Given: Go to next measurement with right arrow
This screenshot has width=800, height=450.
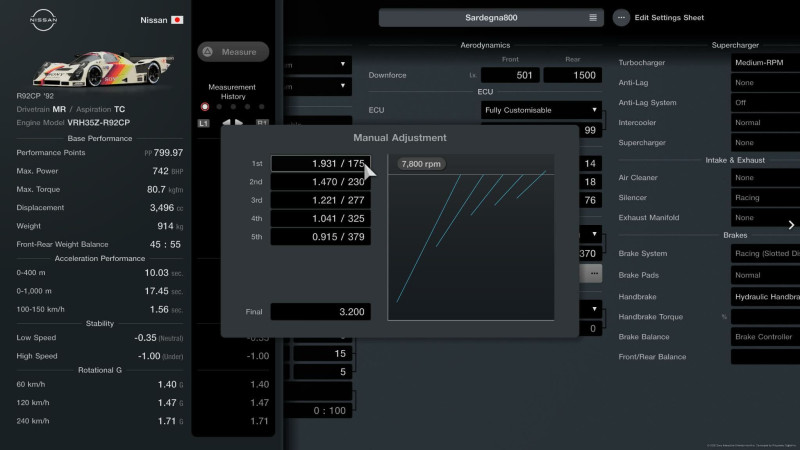Looking at the screenshot, I should coord(239,123).
